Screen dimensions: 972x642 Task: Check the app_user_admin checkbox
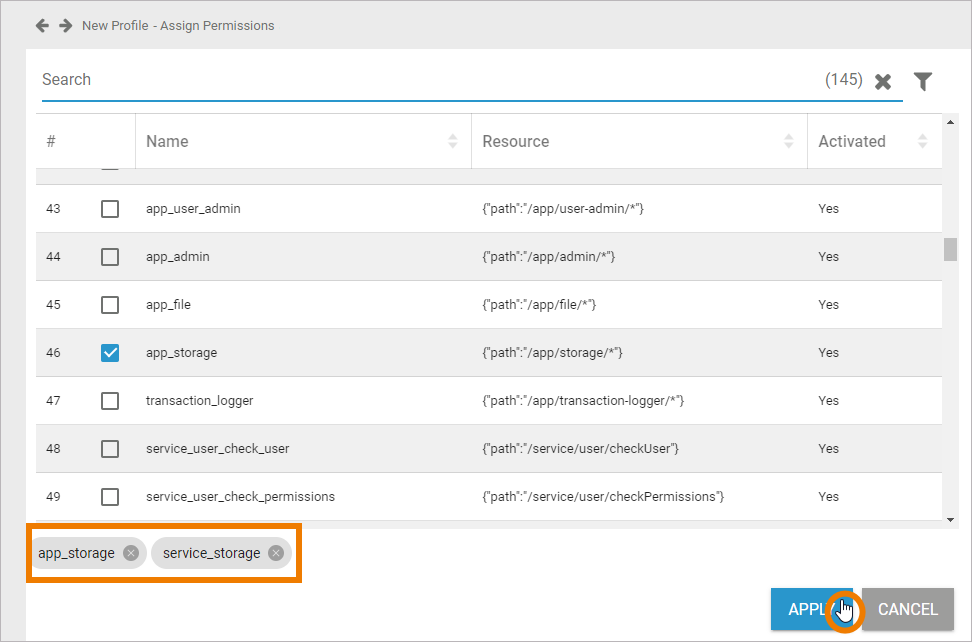110,209
